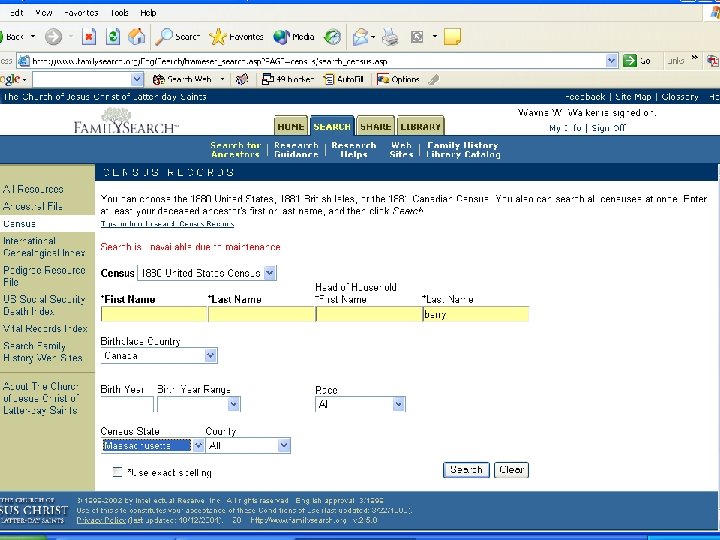
Task: Select the SEARCH tab
Action: click(x=332, y=126)
